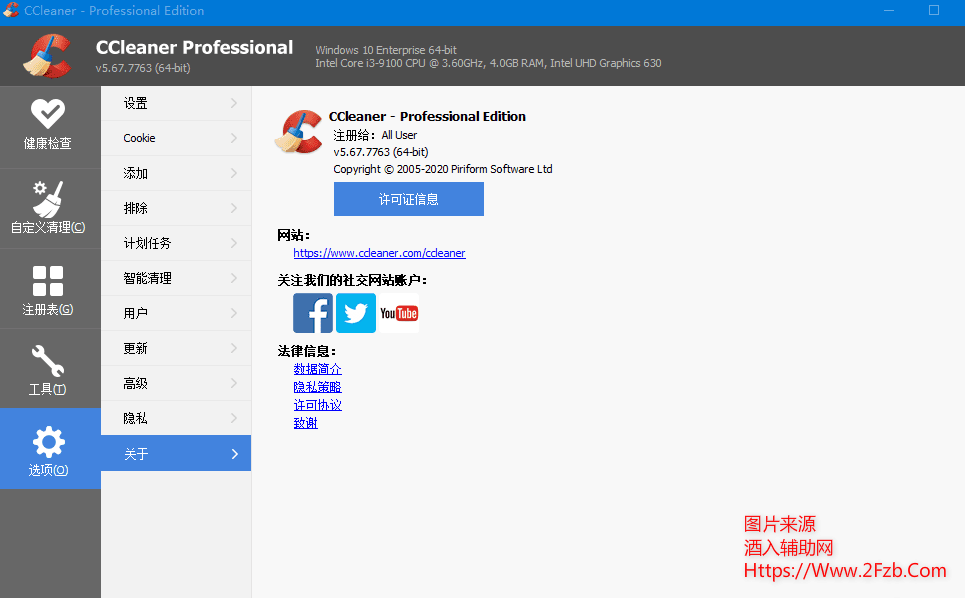
Task: Open the YouTube social icon
Action: (399, 314)
